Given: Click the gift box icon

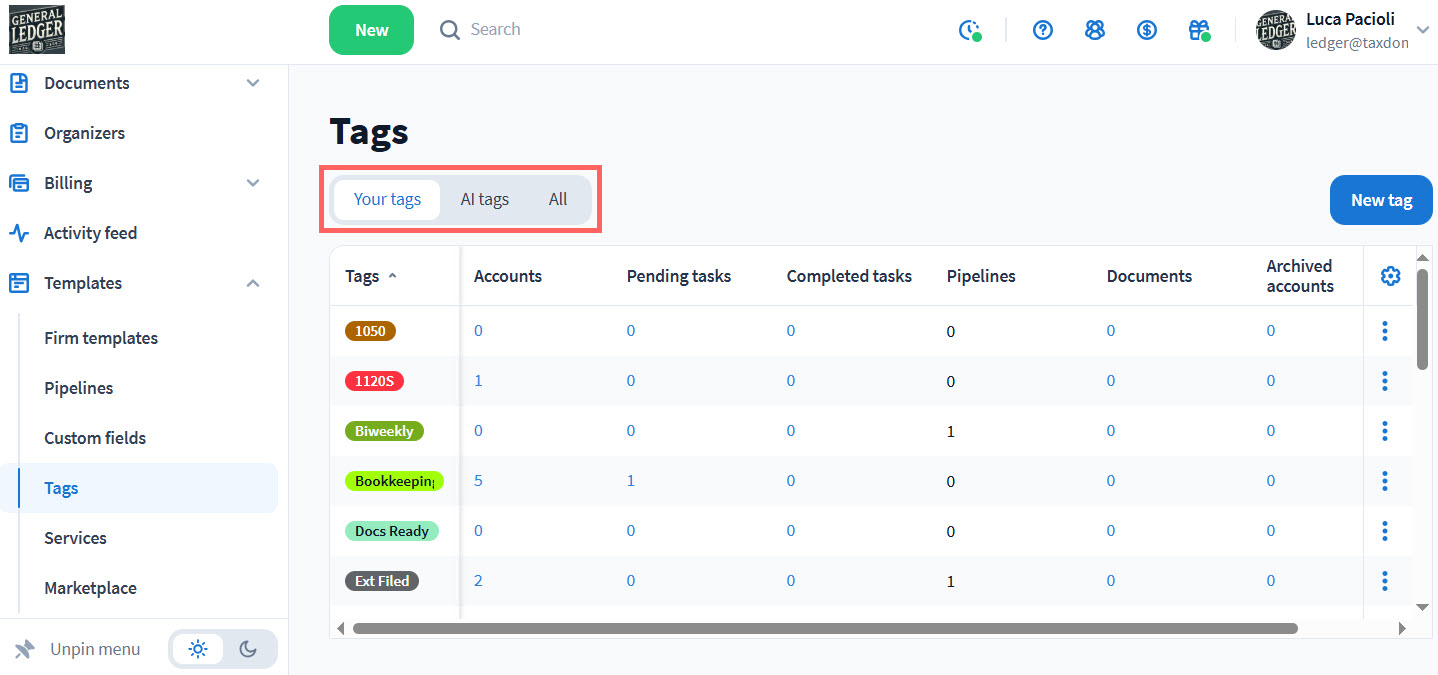Looking at the screenshot, I should point(1198,30).
